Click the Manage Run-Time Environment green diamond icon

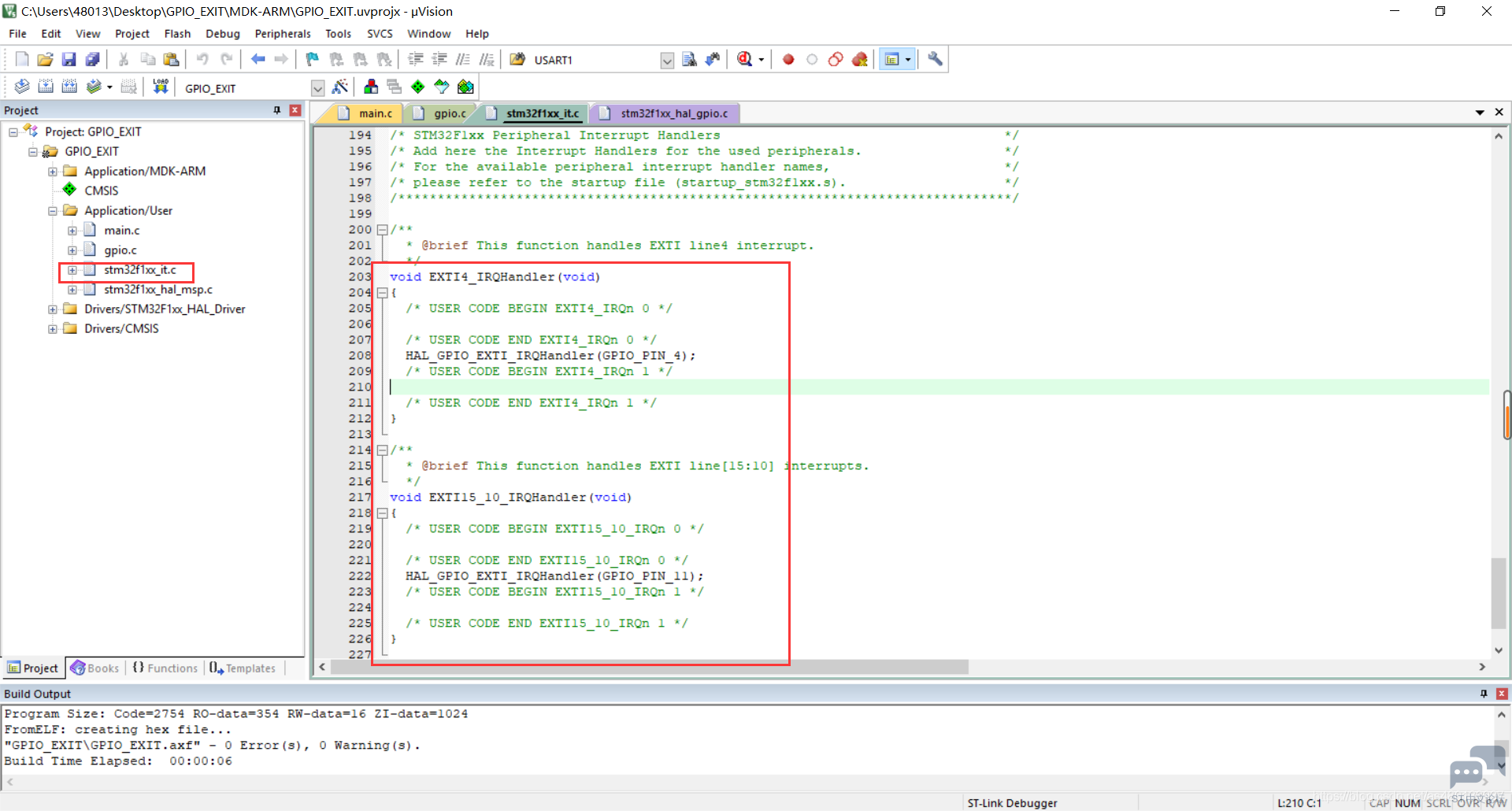418,87
